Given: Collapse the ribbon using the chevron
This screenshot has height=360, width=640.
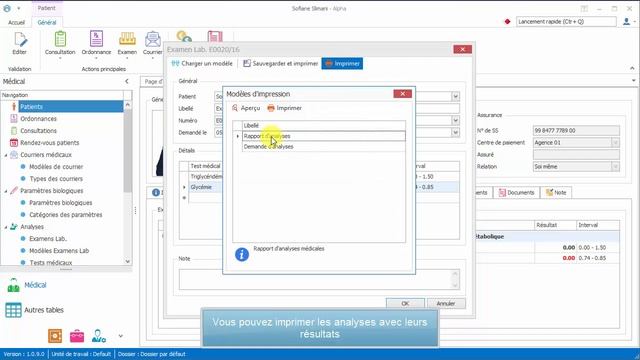Looking at the screenshot, I should pyautogui.click(x=632, y=68).
